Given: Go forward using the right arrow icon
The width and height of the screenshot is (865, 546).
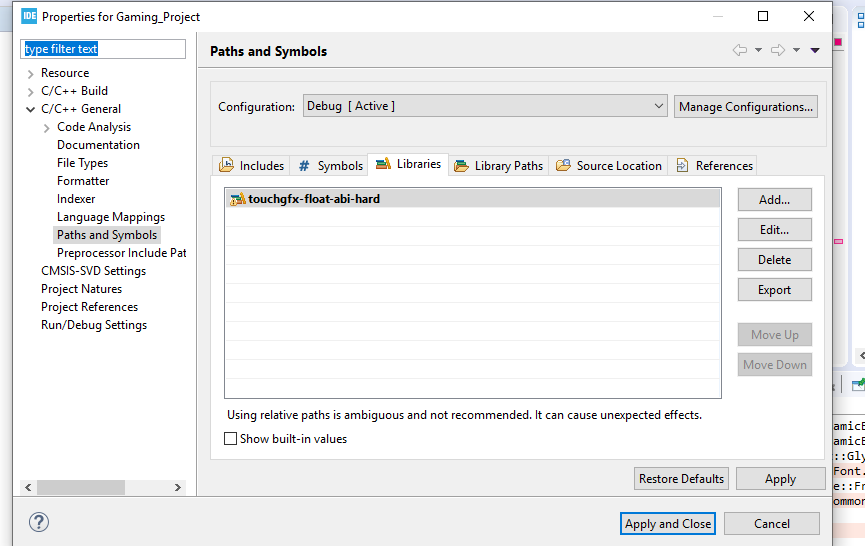Looking at the screenshot, I should pyautogui.click(x=778, y=50).
